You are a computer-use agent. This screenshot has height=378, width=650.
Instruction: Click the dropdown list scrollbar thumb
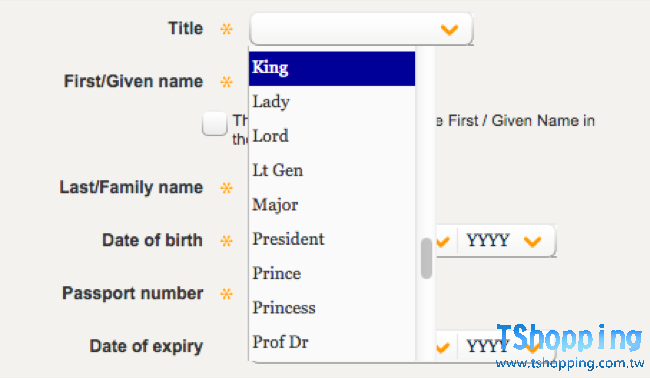click(426, 258)
